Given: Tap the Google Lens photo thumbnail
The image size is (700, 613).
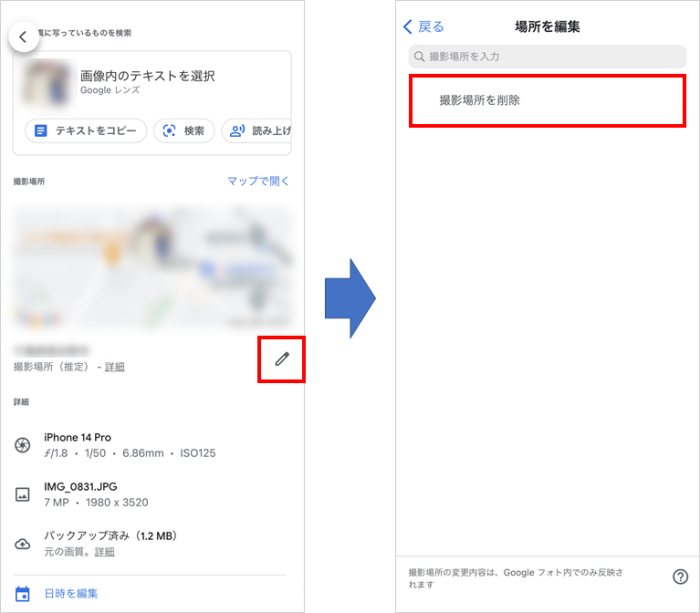Looking at the screenshot, I should (x=49, y=83).
